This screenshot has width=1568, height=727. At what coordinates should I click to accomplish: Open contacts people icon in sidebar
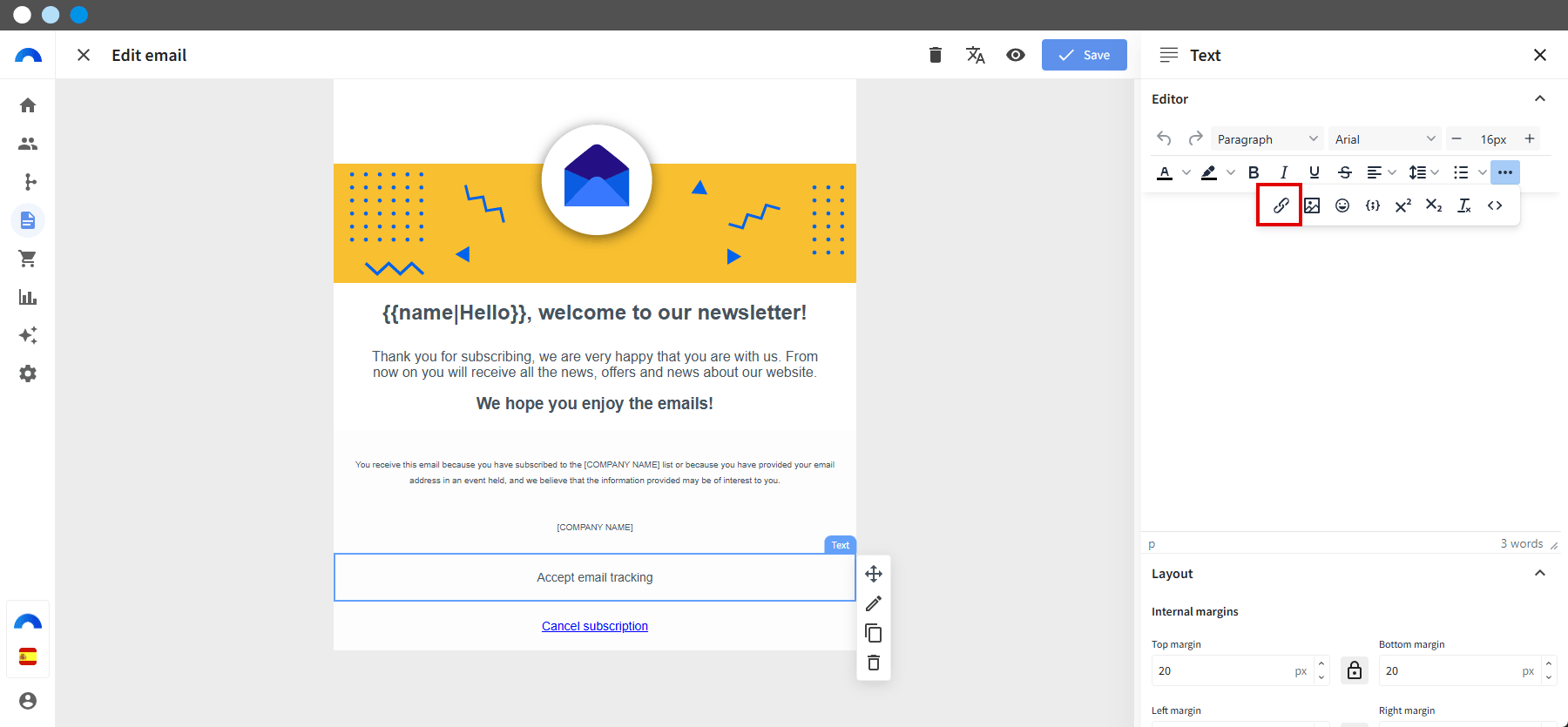click(28, 144)
